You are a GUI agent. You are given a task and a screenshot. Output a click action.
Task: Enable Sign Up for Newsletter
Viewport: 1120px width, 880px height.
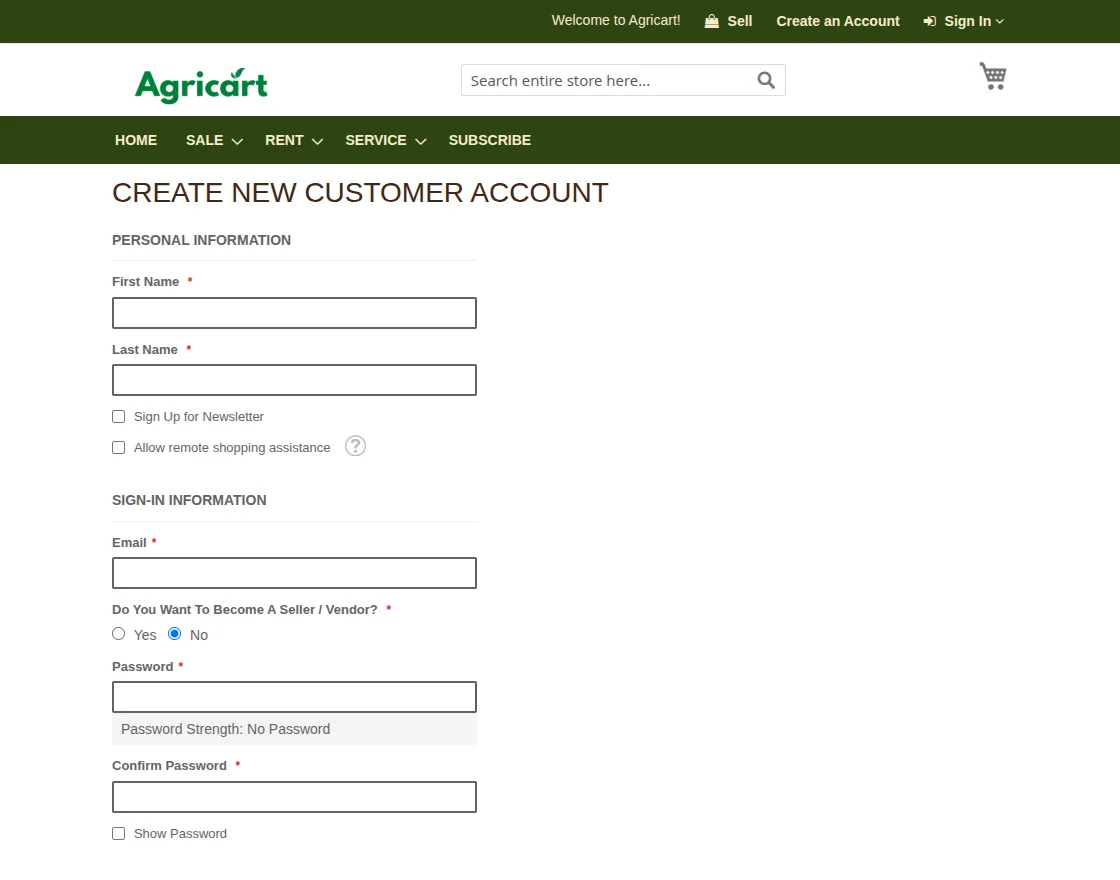tap(118, 416)
